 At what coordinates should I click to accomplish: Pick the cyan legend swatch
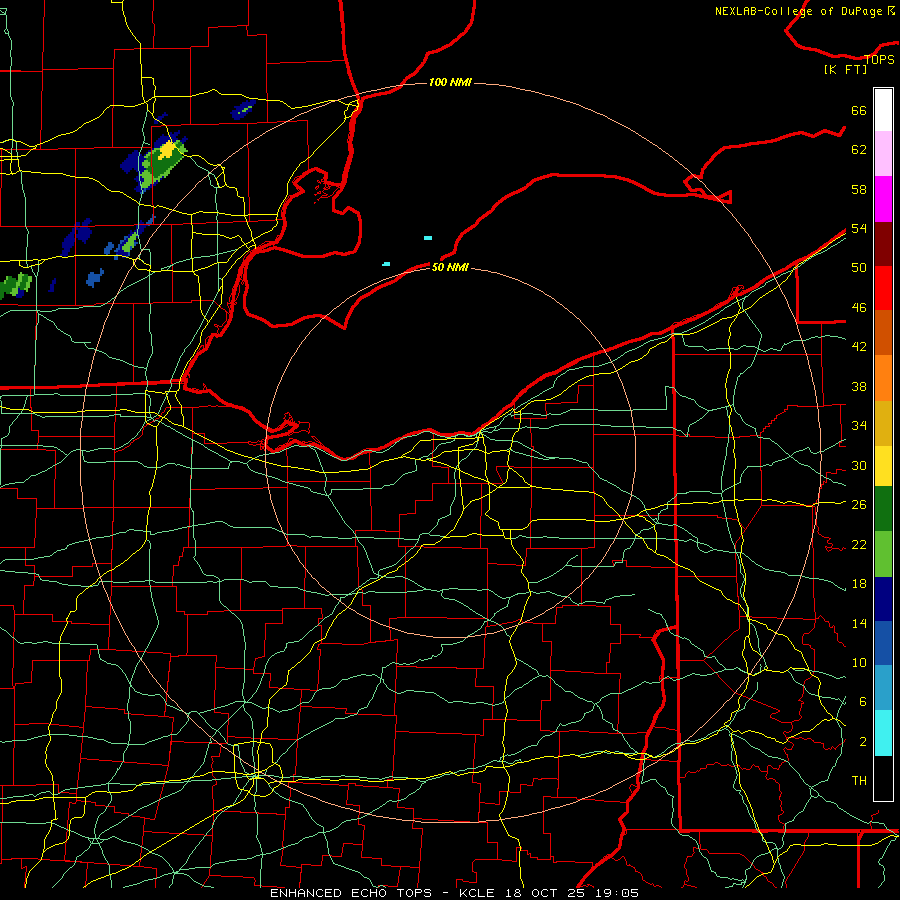(x=883, y=733)
